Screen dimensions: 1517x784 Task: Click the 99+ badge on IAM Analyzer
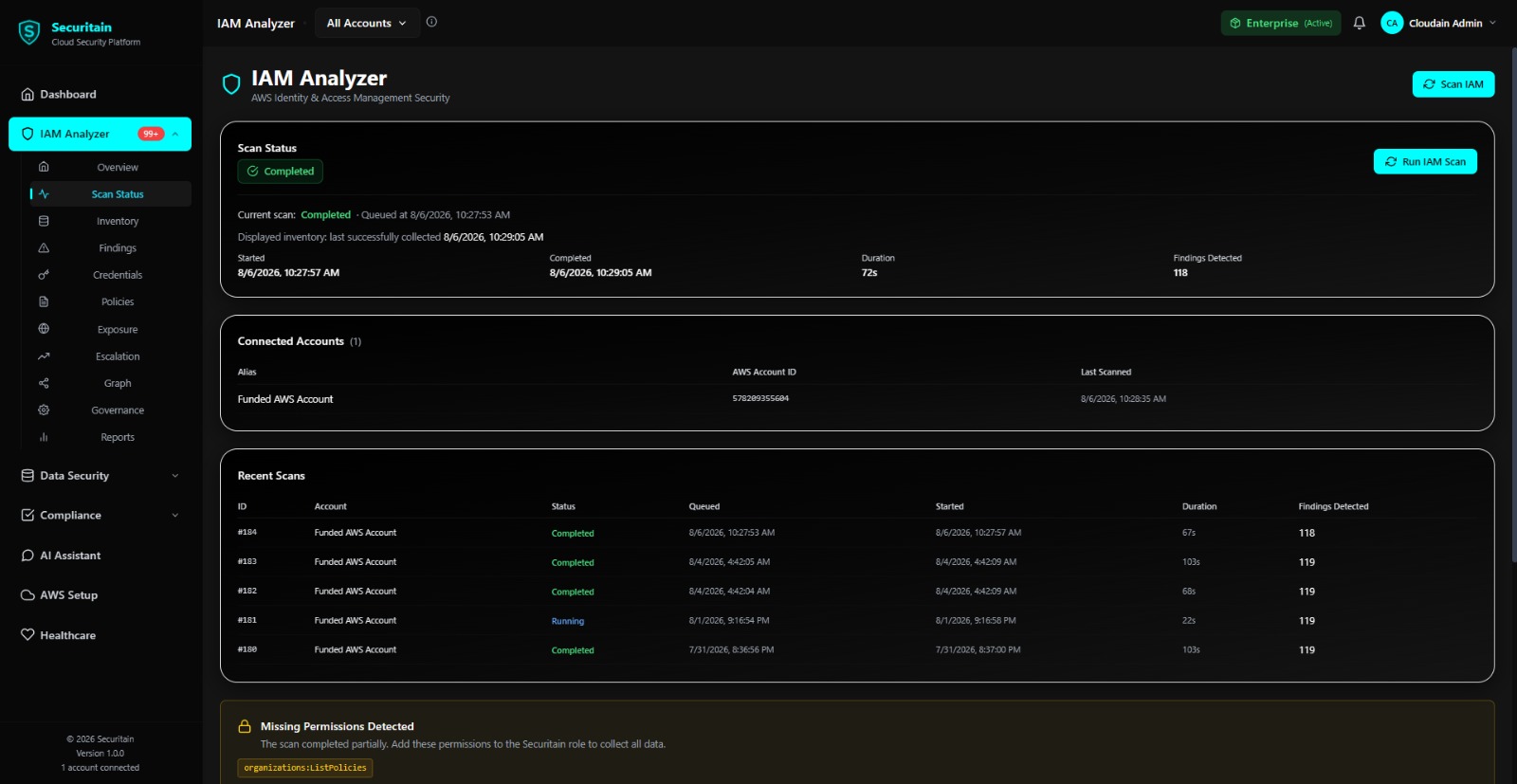click(151, 134)
